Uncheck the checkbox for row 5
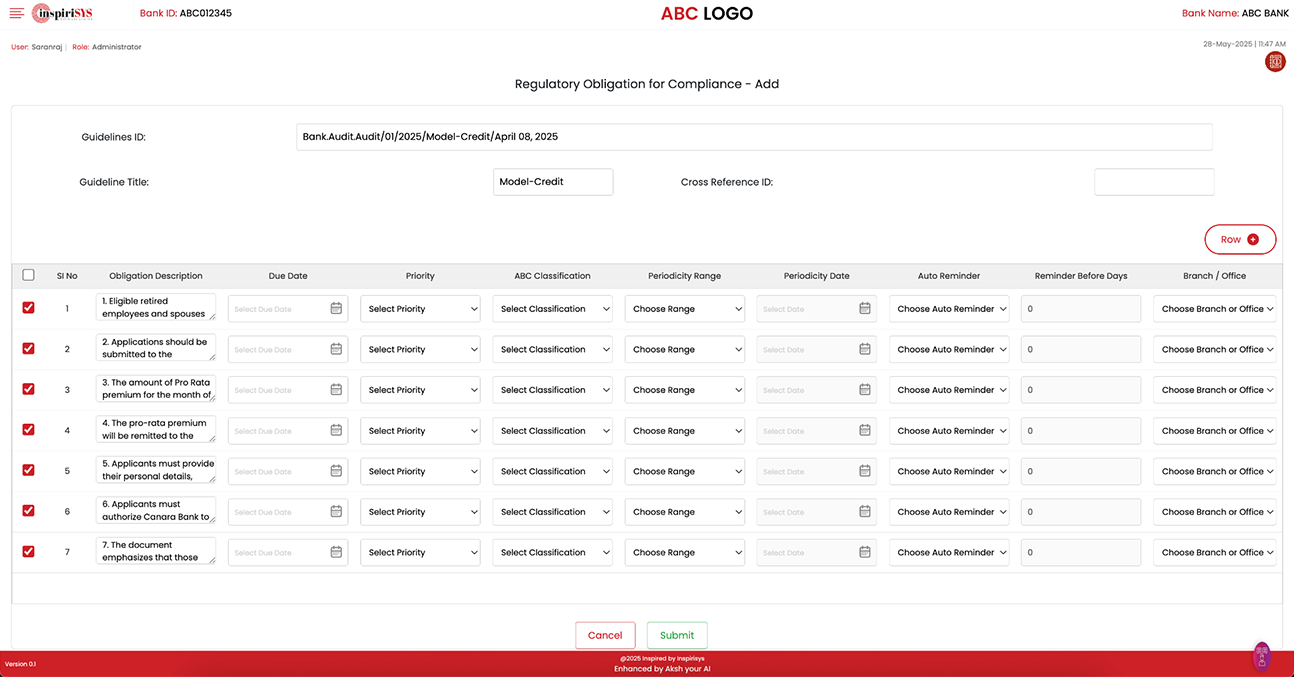1294x677 pixels. pyautogui.click(x=28, y=470)
